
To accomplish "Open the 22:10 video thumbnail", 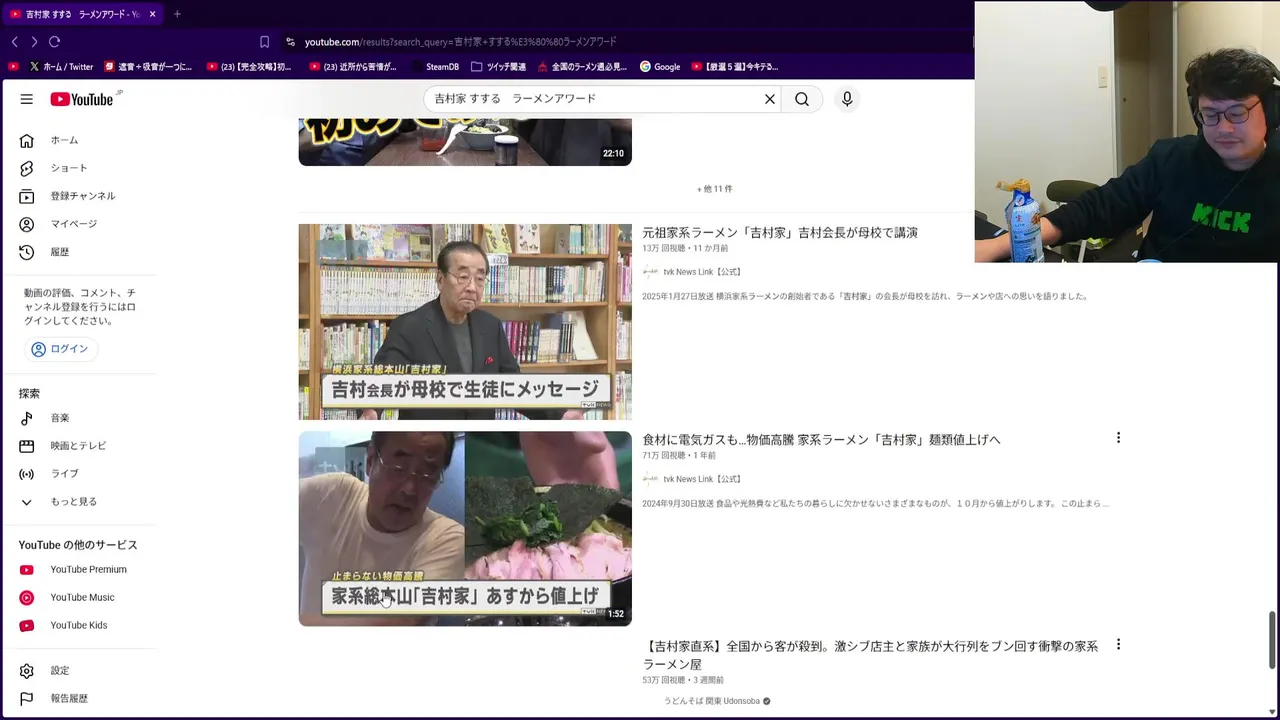I will pyautogui.click(x=465, y=142).
